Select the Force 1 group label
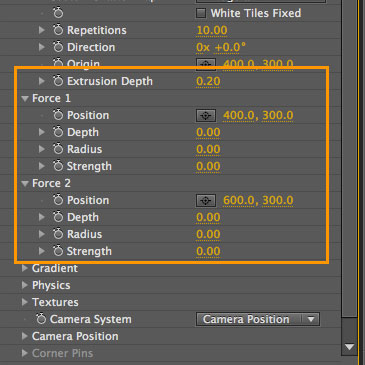This screenshot has width=365, height=365. (51, 98)
